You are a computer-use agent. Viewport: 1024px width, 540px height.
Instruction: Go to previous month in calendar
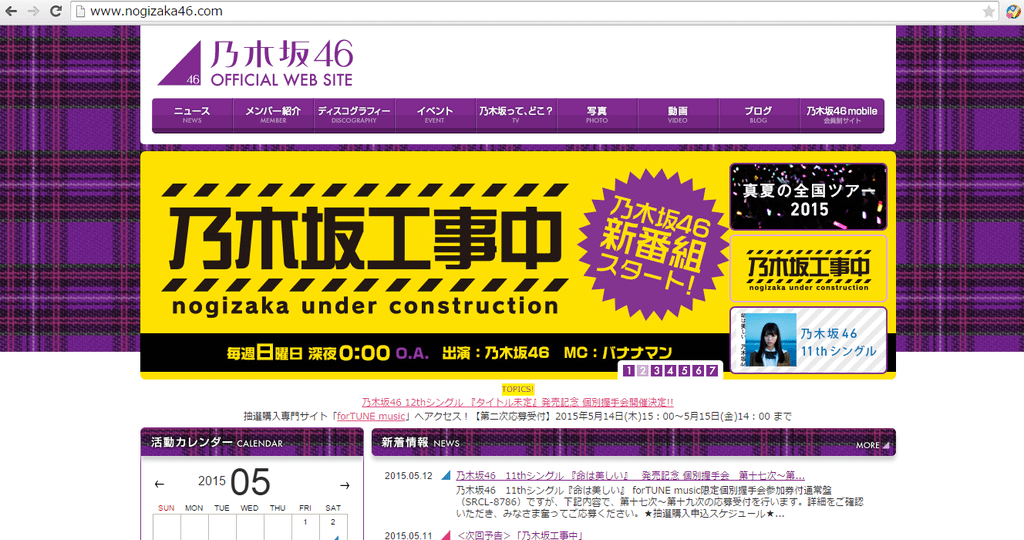159,484
